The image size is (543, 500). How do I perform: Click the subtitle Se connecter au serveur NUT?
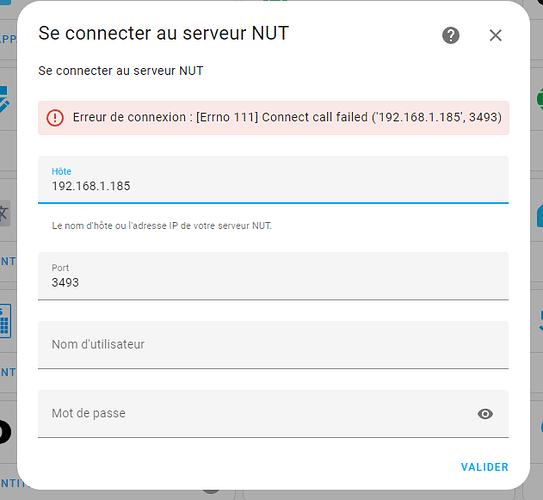coord(121,71)
